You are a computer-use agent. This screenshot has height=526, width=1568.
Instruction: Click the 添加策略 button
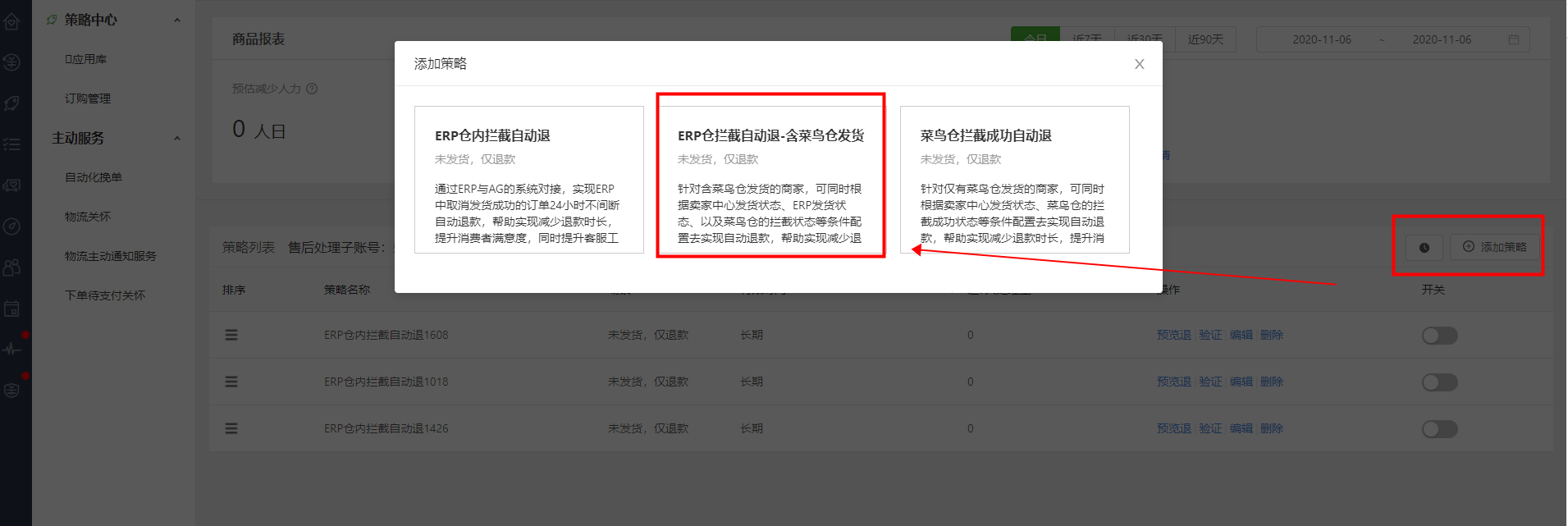1495,247
